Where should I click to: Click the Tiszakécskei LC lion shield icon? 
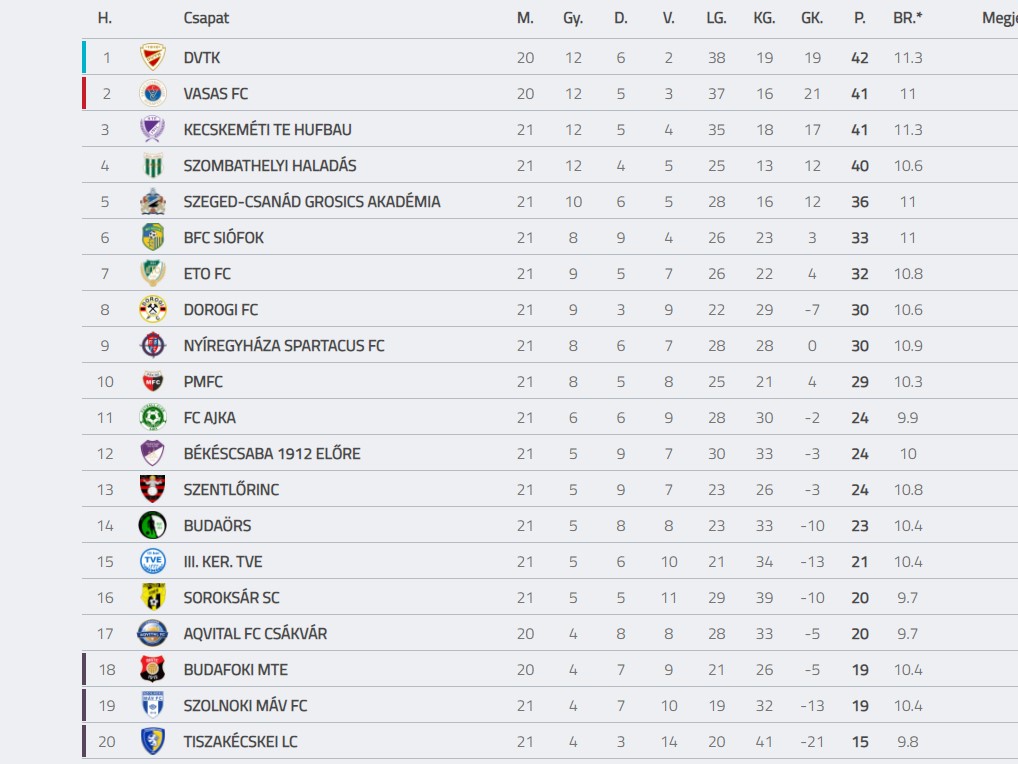pyautogui.click(x=153, y=741)
